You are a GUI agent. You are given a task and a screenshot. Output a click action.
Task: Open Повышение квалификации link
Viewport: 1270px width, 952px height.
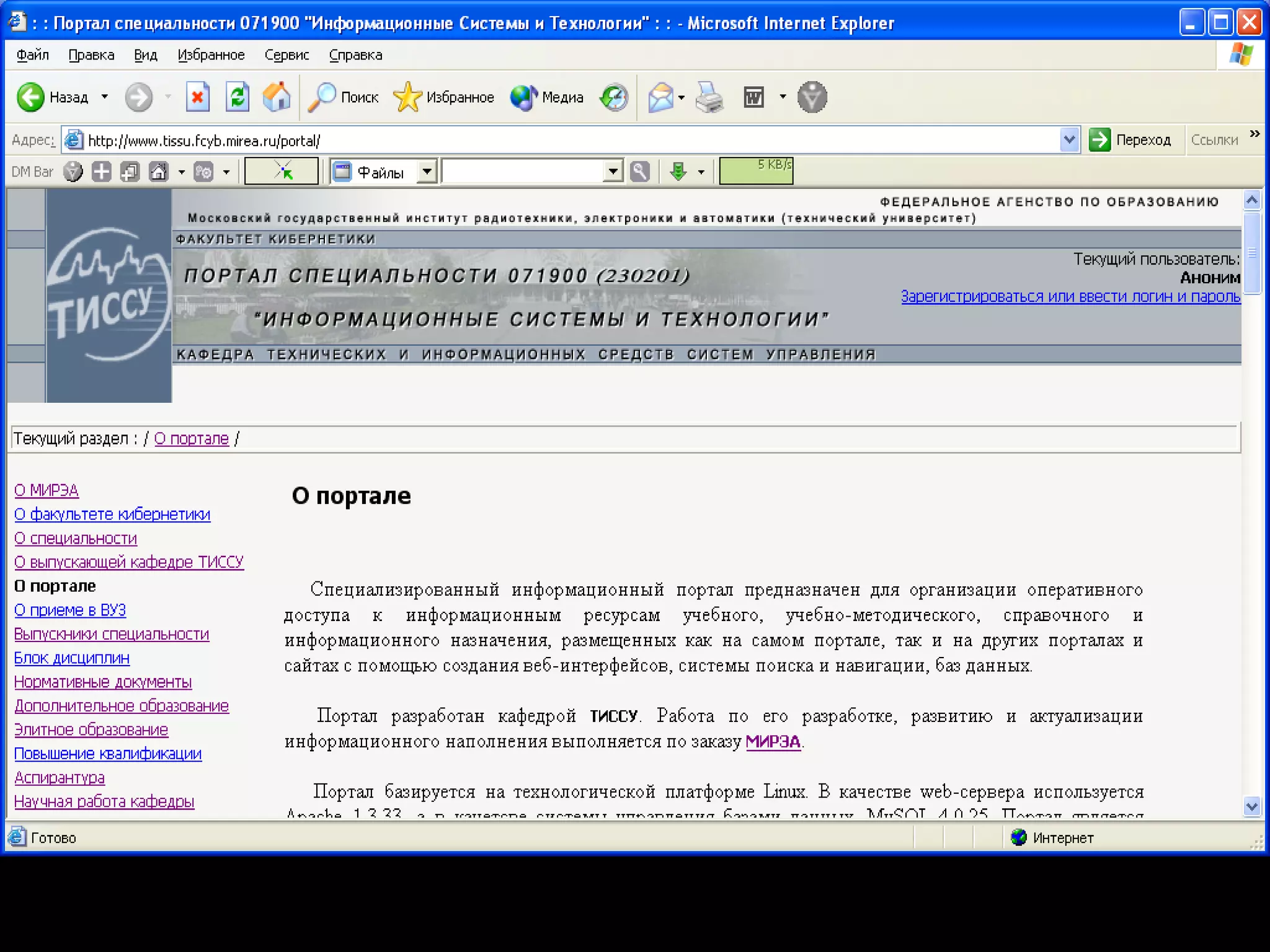(x=108, y=754)
